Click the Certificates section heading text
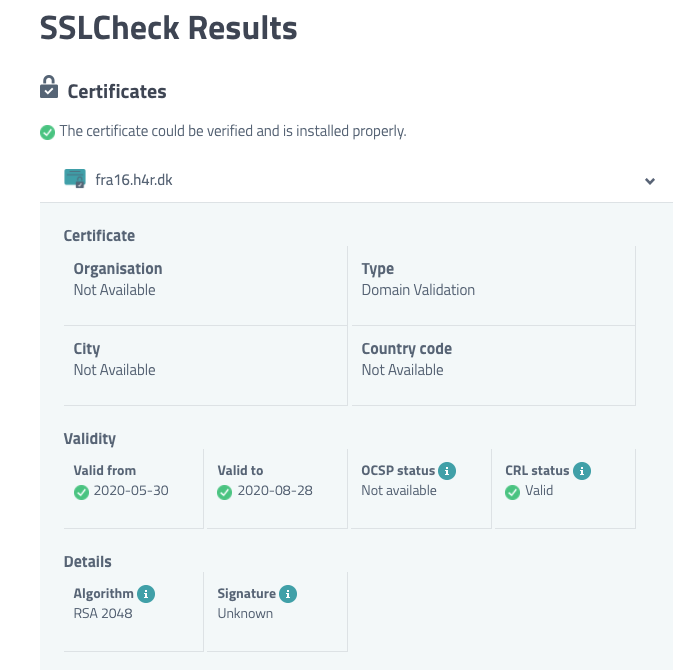This screenshot has height=670, width=682. tap(117, 92)
